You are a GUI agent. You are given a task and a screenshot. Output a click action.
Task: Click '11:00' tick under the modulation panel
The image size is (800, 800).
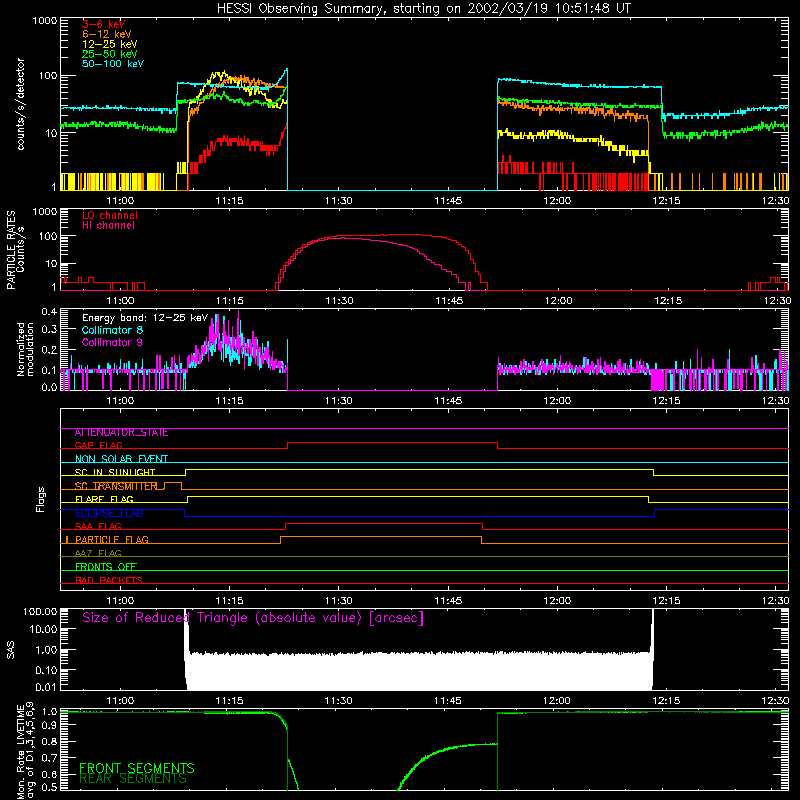point(120,401)
